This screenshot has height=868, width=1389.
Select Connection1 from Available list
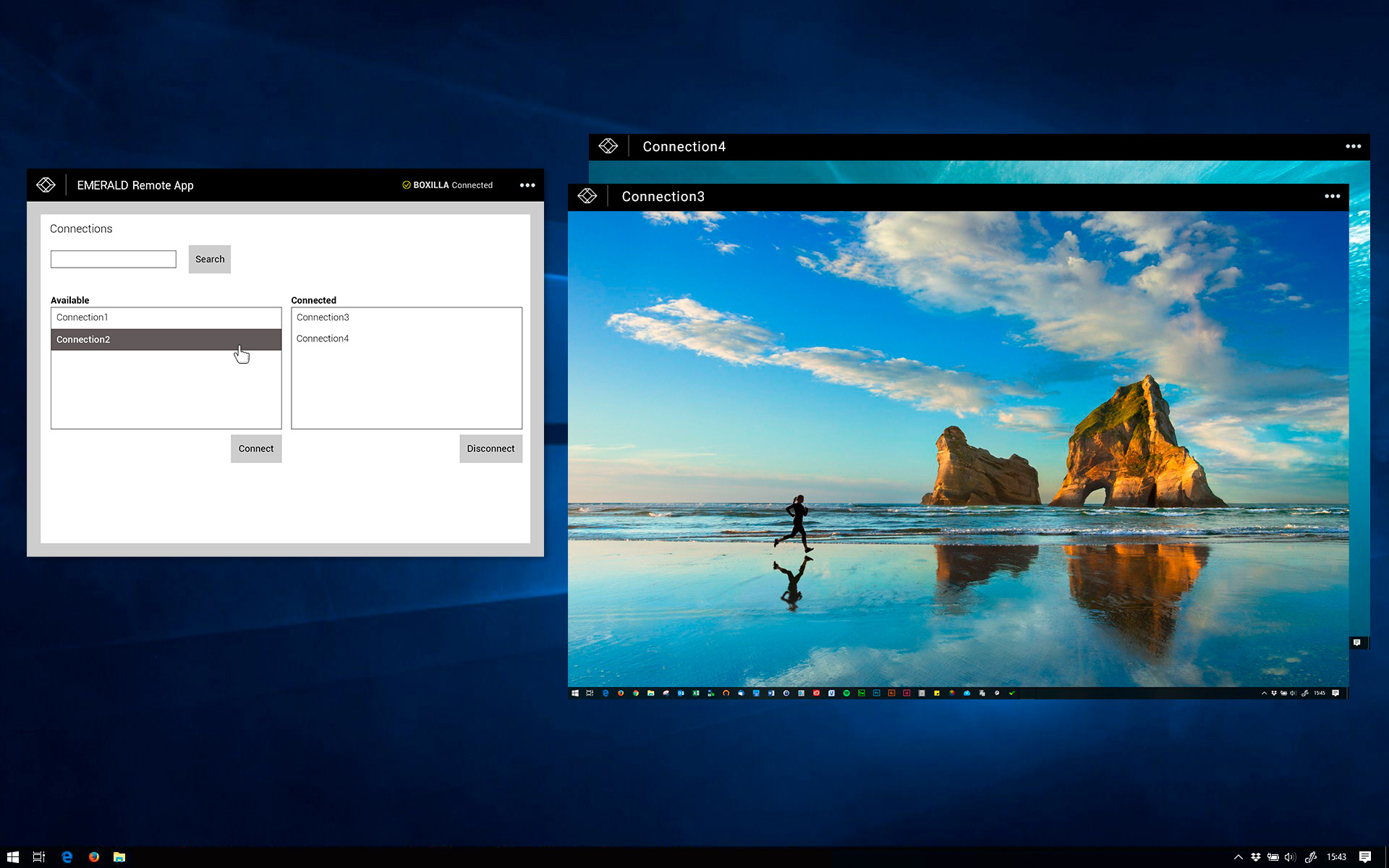[x=166, y=317]
